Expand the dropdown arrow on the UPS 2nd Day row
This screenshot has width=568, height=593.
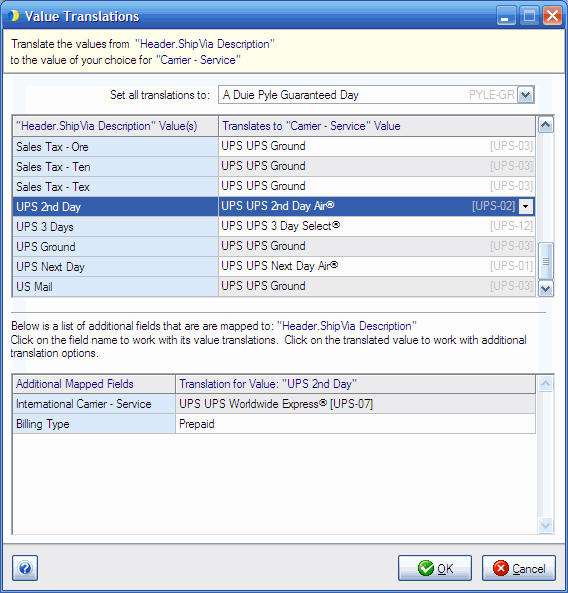(525, 206)
